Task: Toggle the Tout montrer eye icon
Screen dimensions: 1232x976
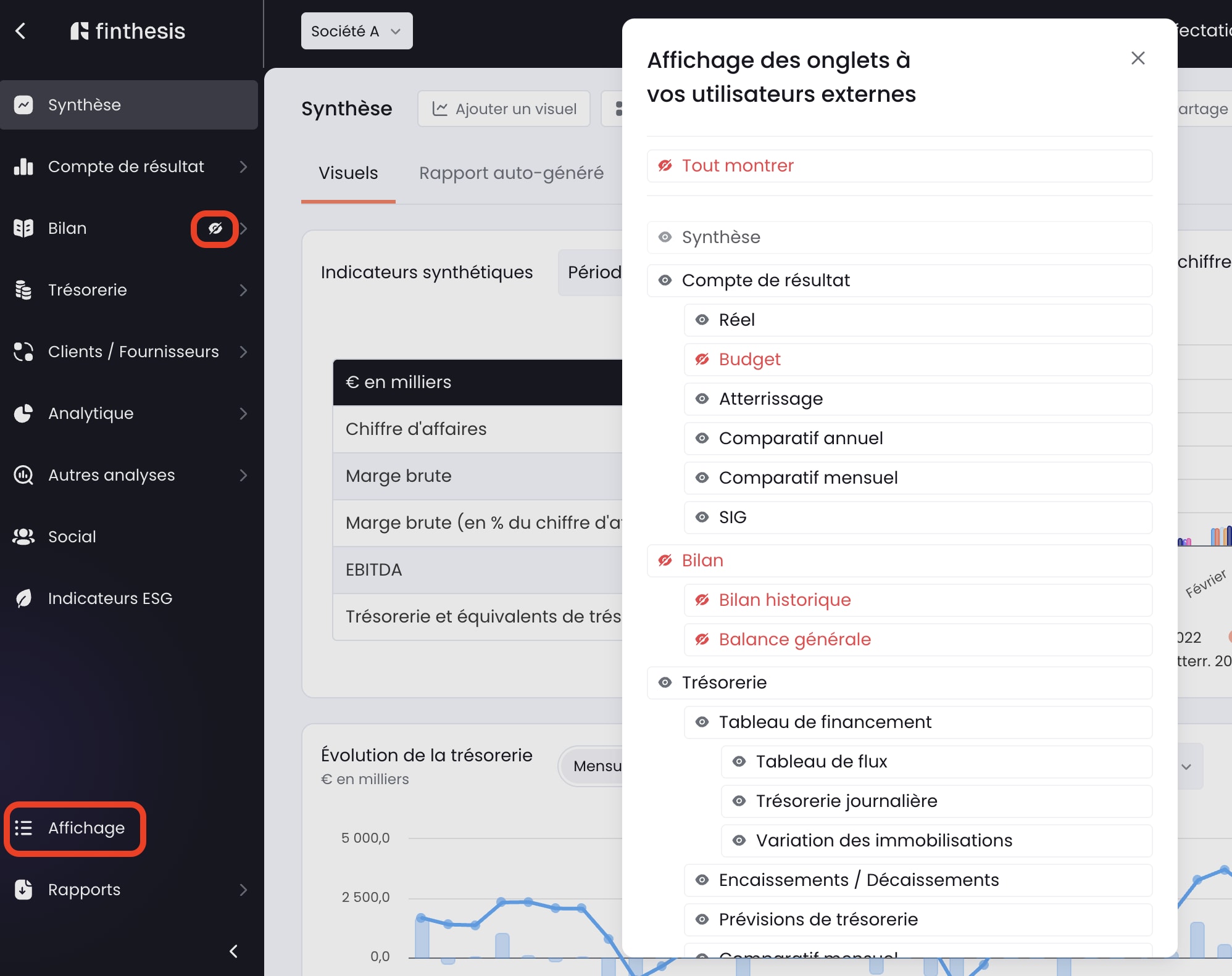Action: coord(665,165)
